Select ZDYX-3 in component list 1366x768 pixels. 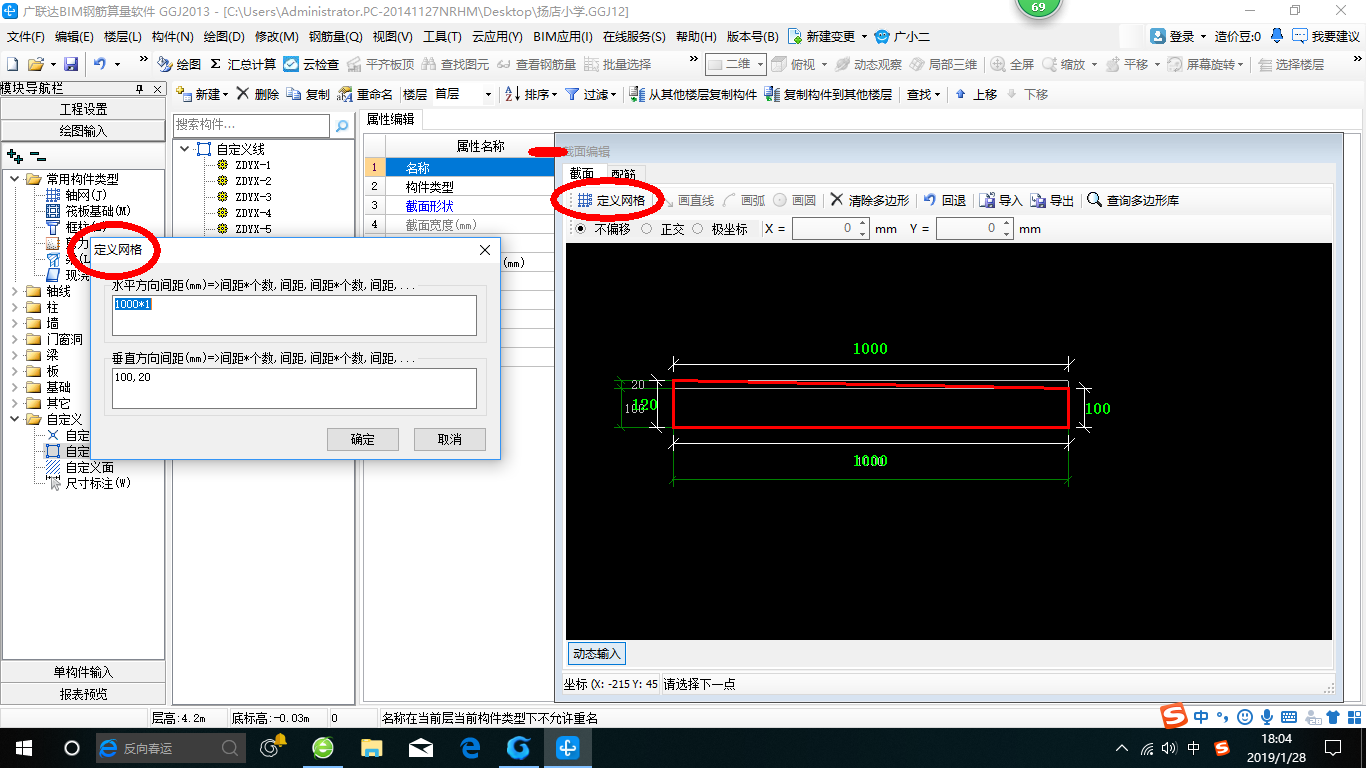click(253, 197)
